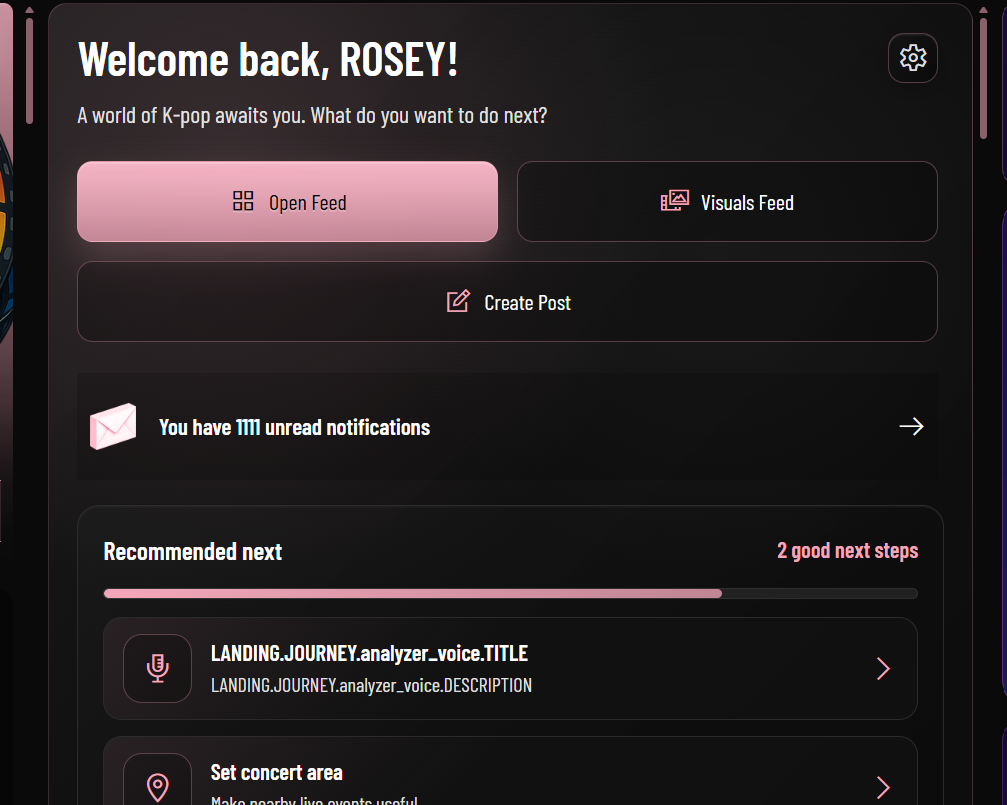Click the "Recommended next" heading
This screenshot has width=1007, height=805.
(193, 552)
